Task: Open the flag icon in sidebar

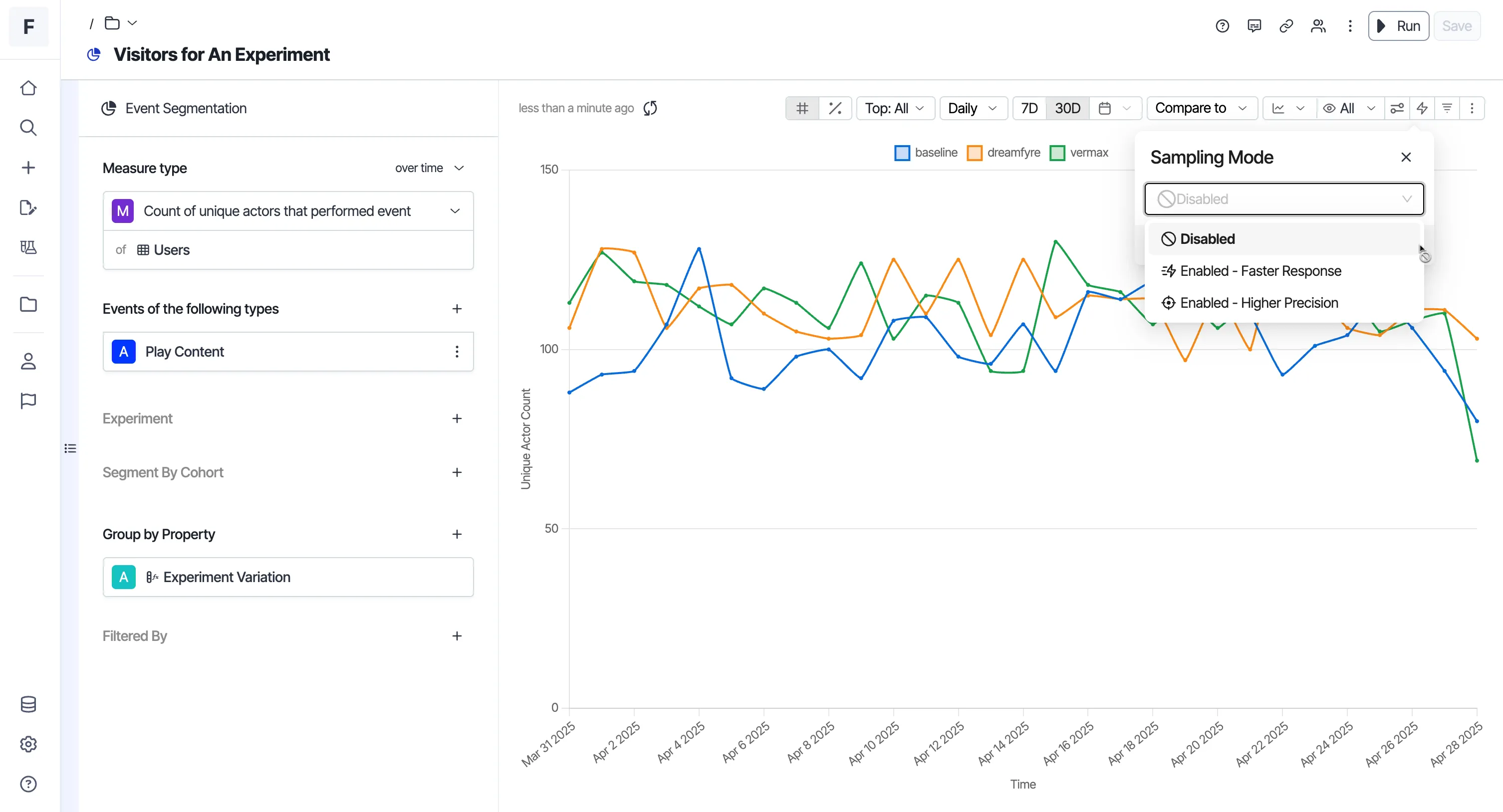Action: coord(28,402)
